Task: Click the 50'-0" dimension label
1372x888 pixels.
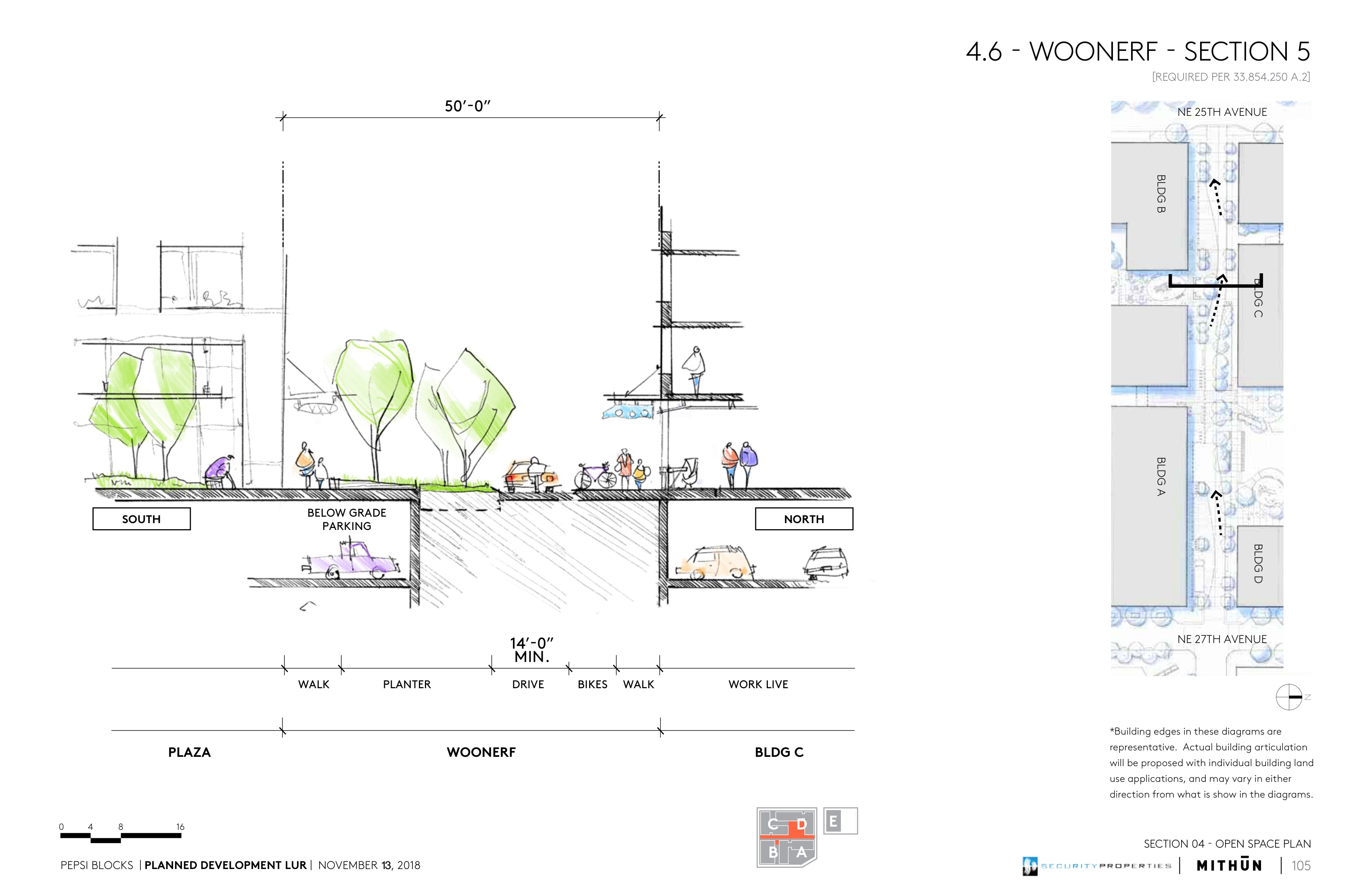Action: click(x=467, y=106)
